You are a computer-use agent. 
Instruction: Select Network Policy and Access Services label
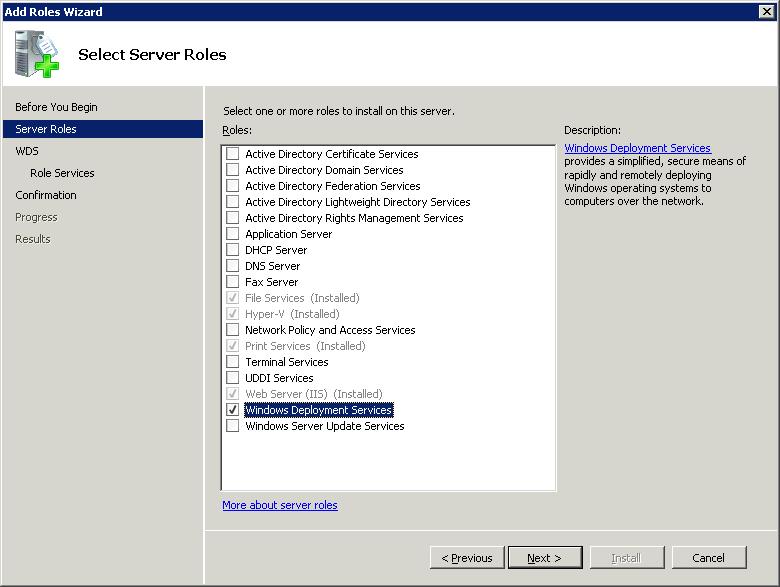point(330,330)
